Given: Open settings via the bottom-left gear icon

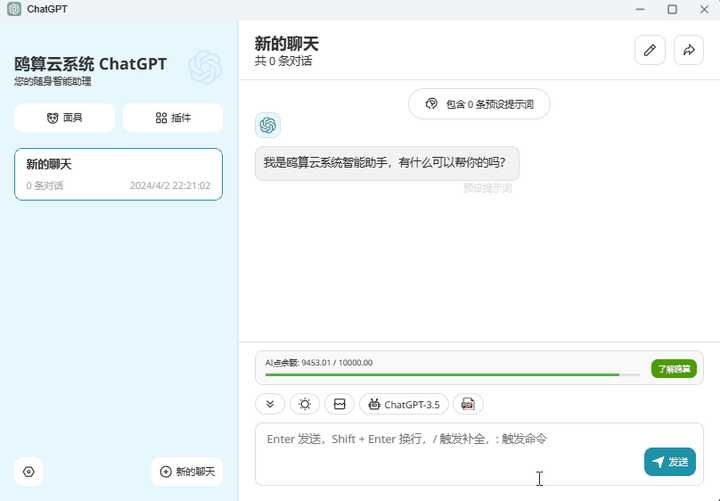Looking at the screenshot, I should pos(28,472).
